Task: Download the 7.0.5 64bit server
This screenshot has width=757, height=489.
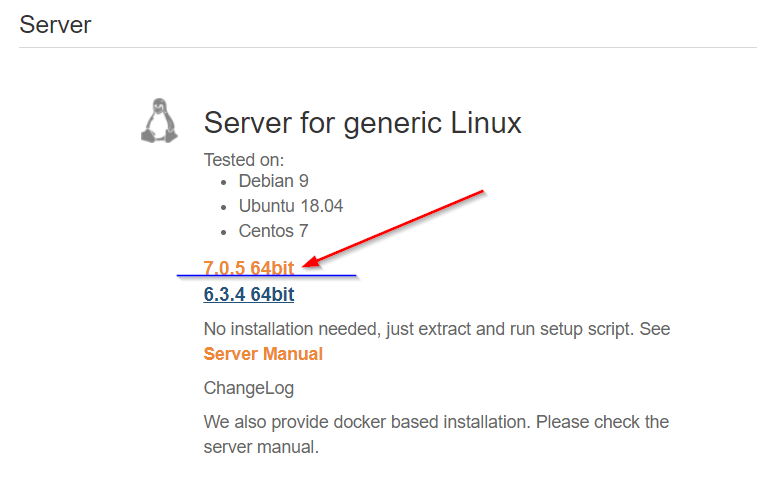Action: (248, 267)
